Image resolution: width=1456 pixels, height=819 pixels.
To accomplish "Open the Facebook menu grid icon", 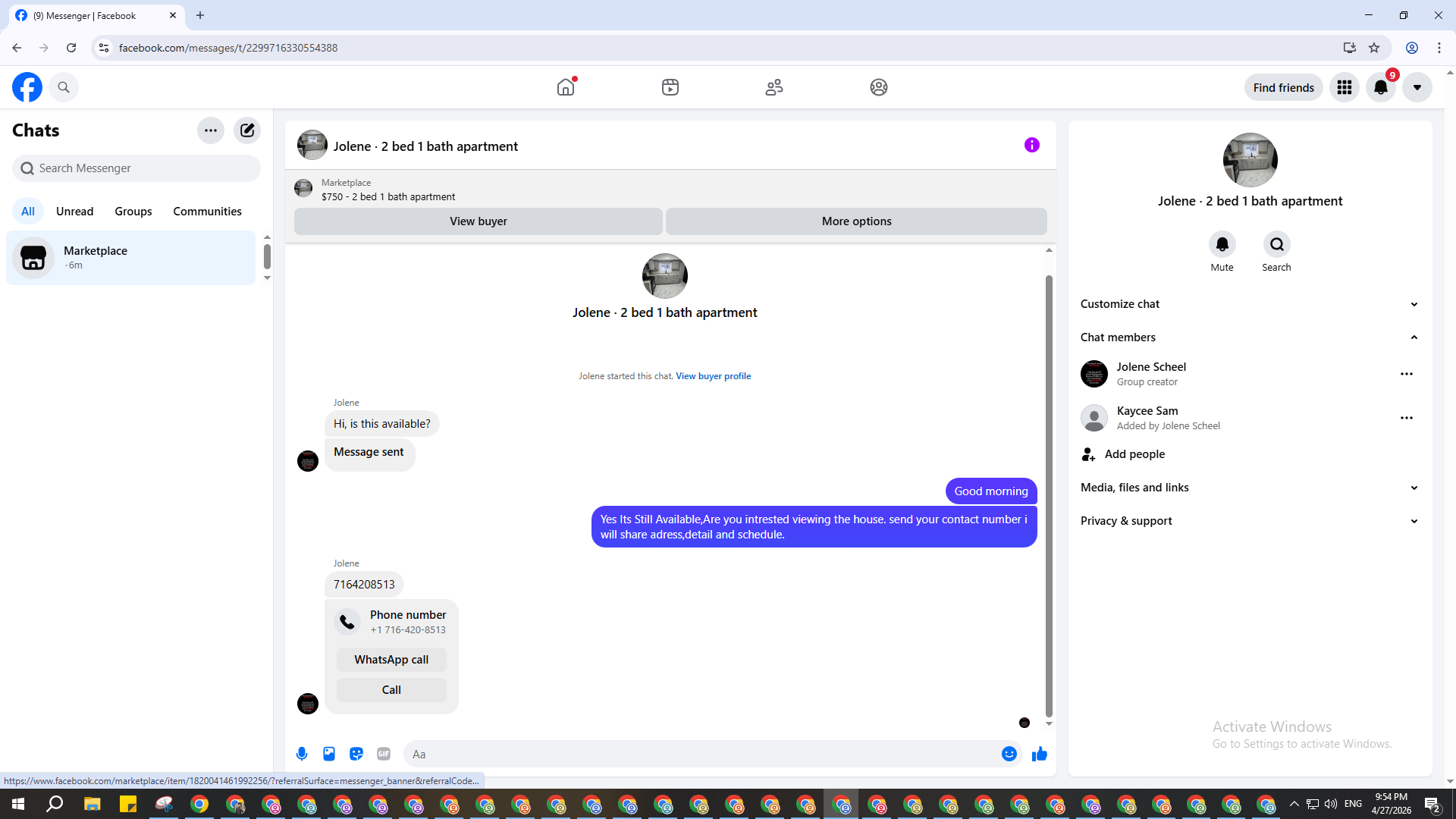I will (1344, 87).
